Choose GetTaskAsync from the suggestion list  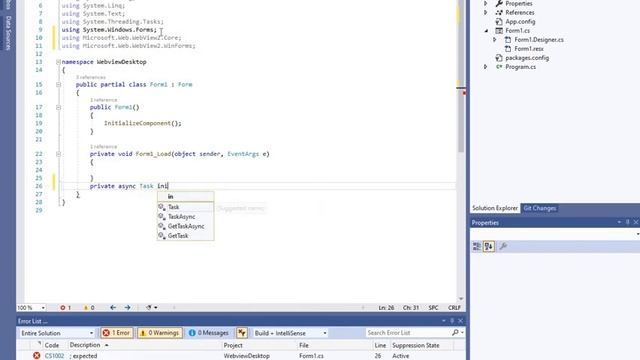[185, 226]
